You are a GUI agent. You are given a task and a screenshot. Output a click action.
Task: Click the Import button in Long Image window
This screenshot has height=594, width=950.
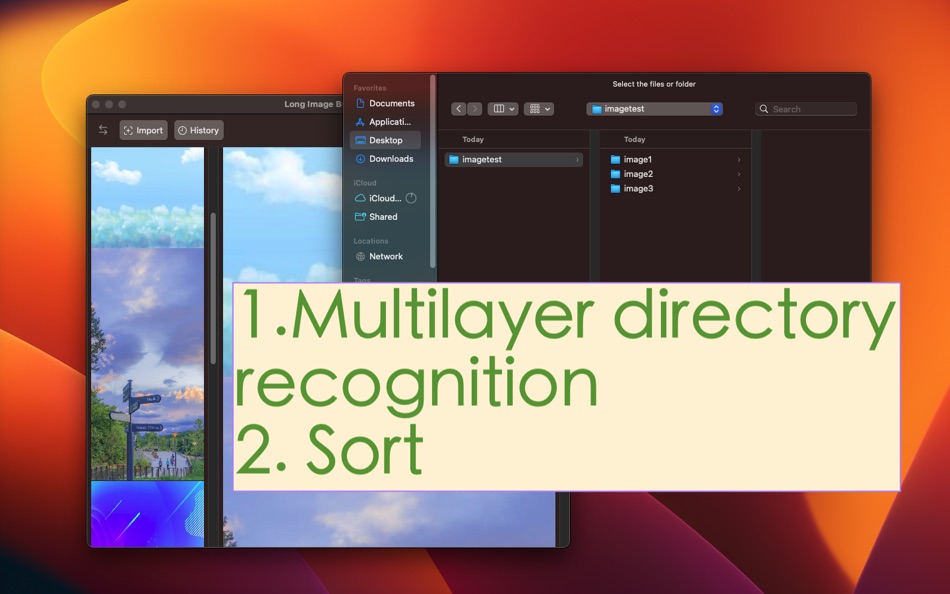(x=144, y=130)
